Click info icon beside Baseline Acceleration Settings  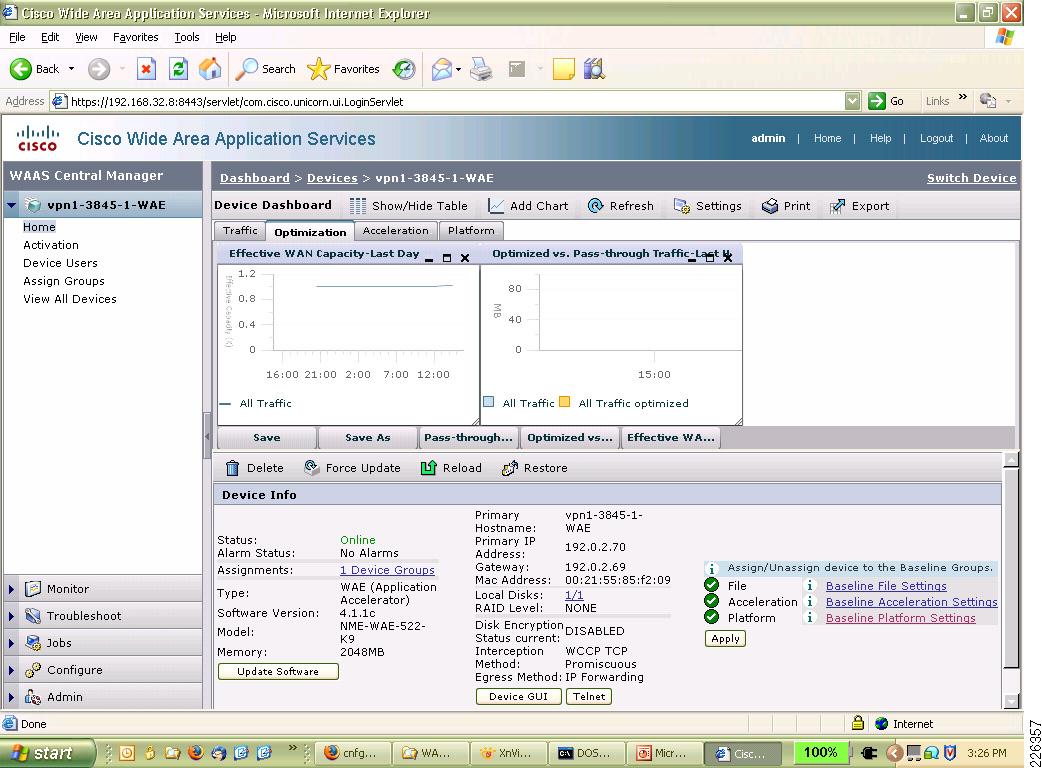[810, 602]
